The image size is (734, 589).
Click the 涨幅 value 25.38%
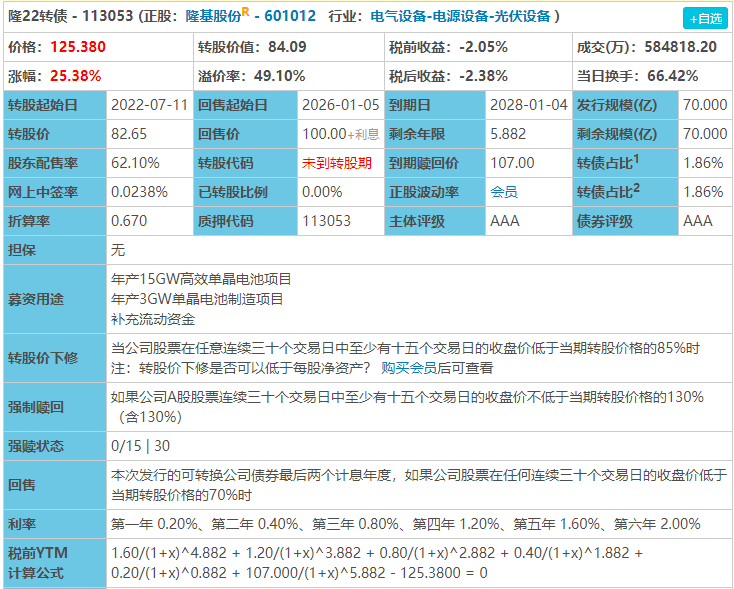point(75,76)
